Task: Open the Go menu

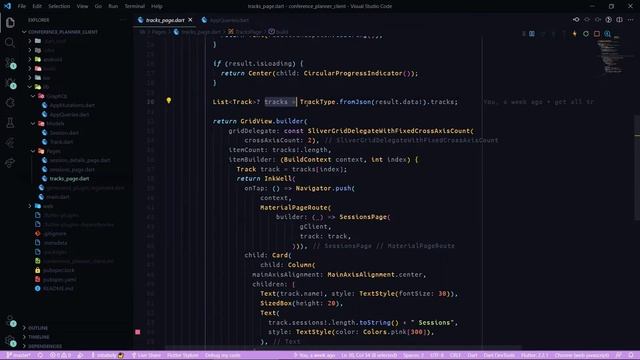Action: (x=98, y=6)
